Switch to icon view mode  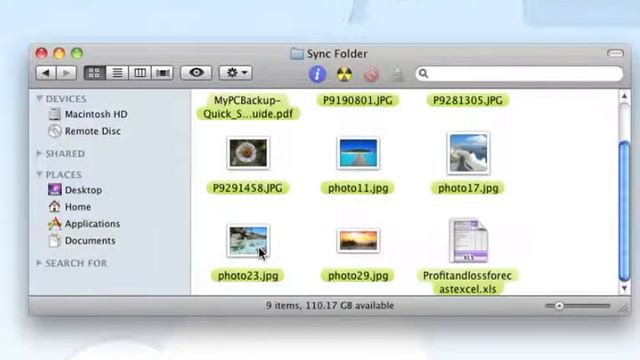click(94, 73)
